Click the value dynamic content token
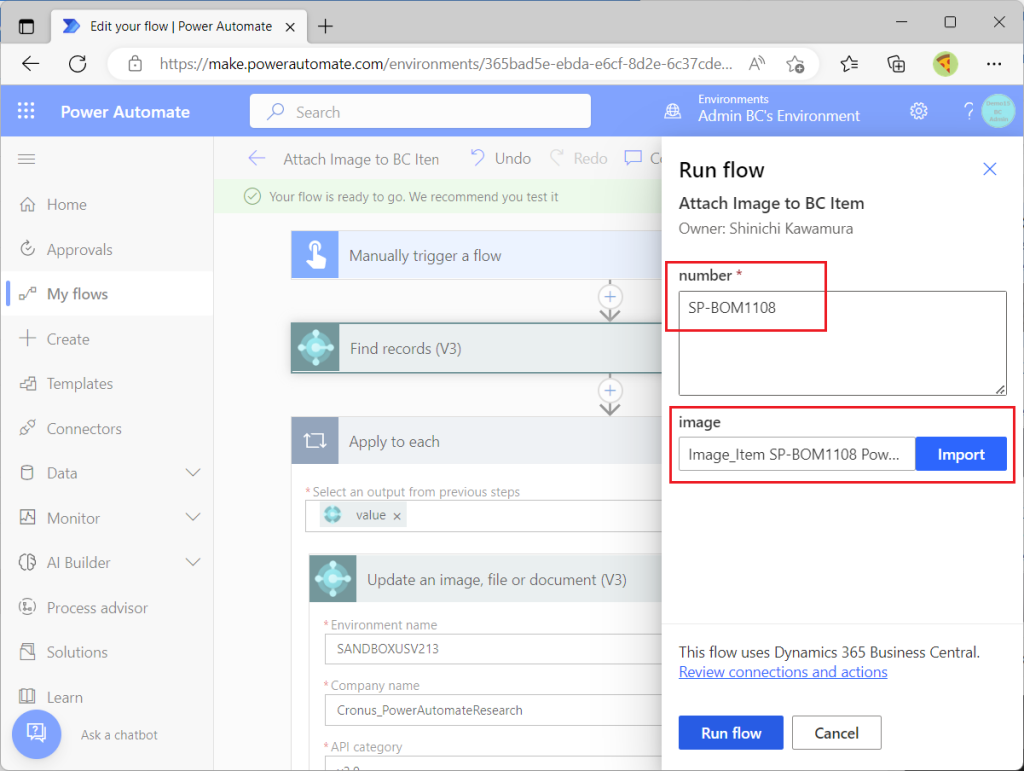Image resolution: width=1024 pixels, height=771 pixels. click(363, 515)
